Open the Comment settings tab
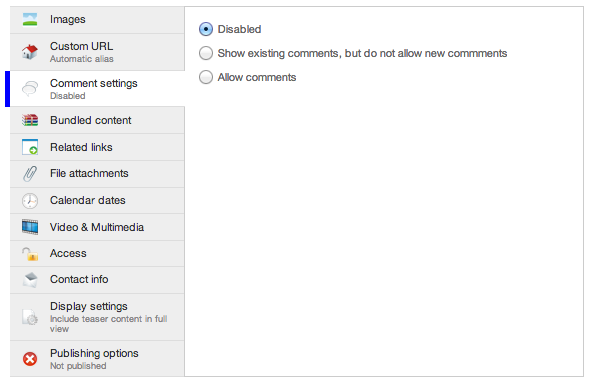594x383 pixels. coord(97,89)
